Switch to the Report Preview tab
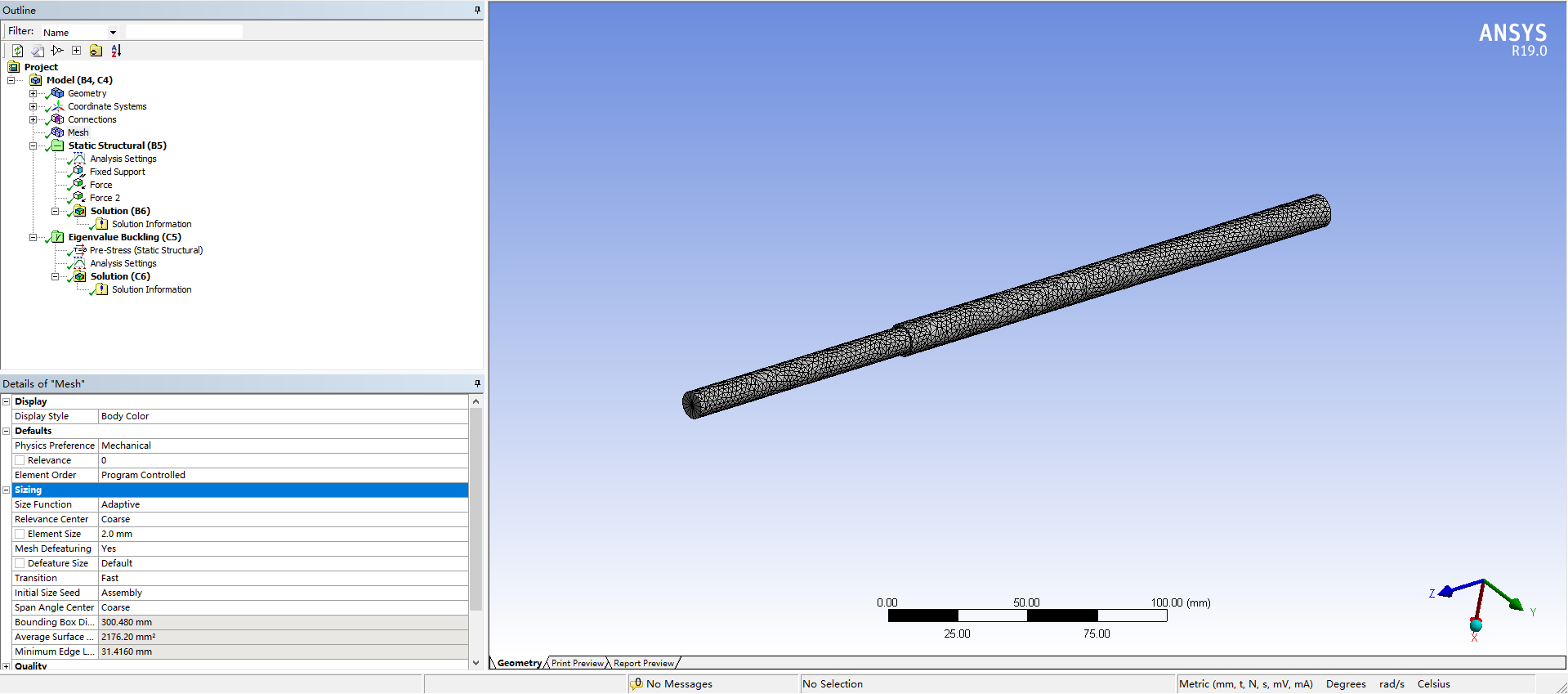This screenshot has width=1568, height=694. 644,663
